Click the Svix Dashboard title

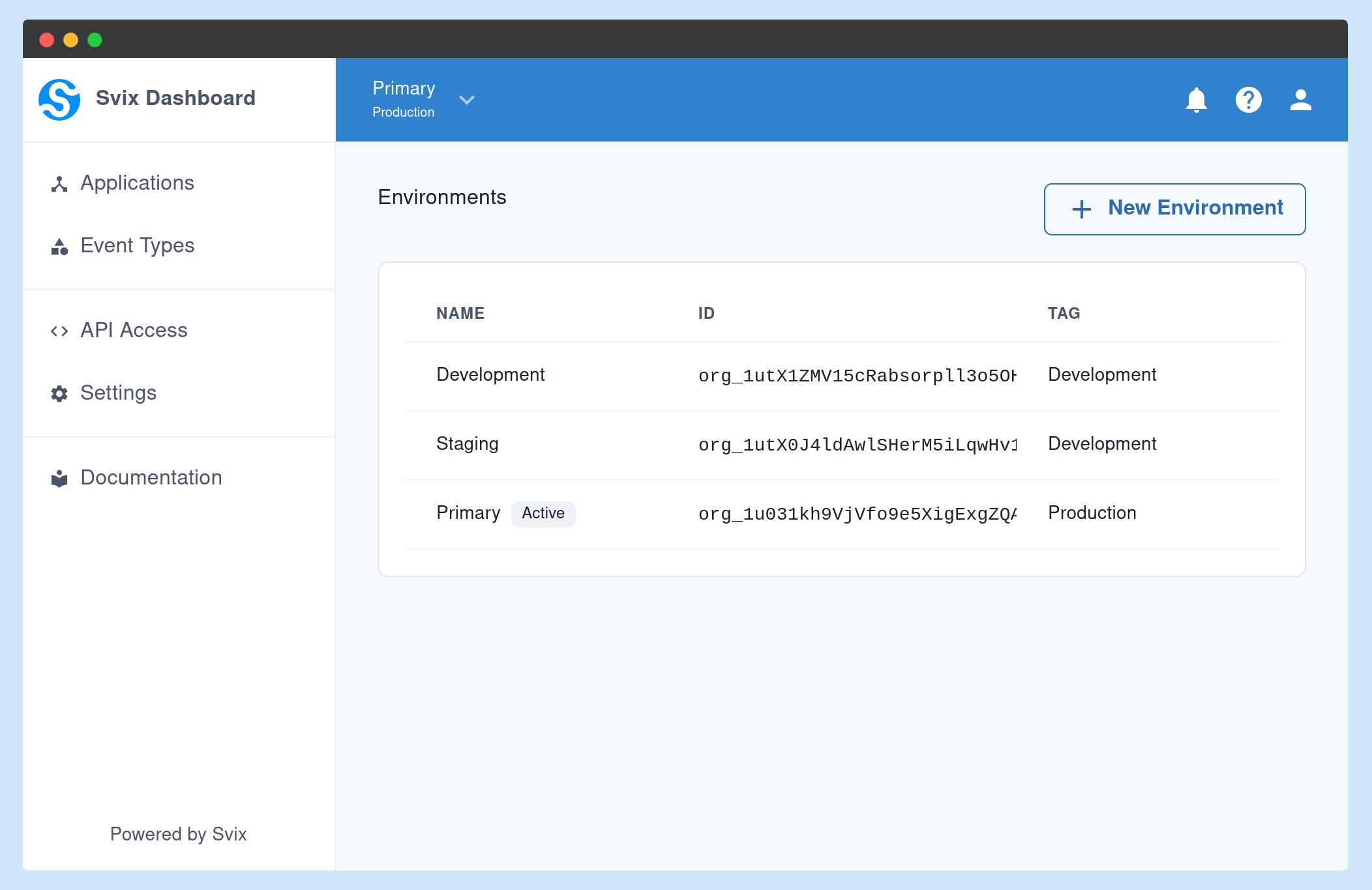(x=175, y=98)
